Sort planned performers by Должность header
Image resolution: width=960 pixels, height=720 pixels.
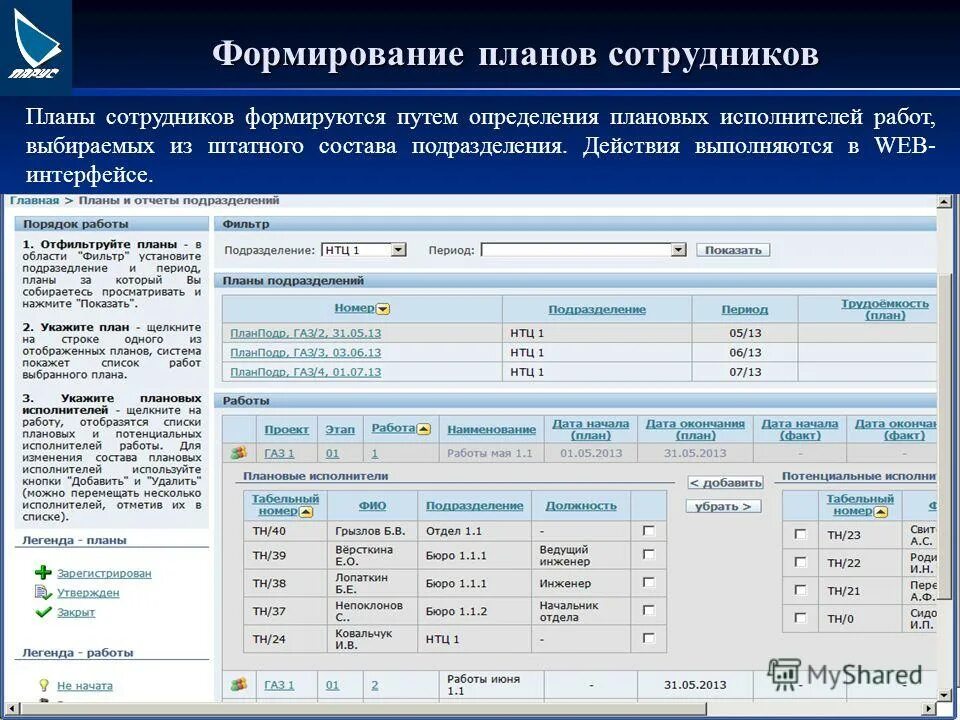(580, 506)
